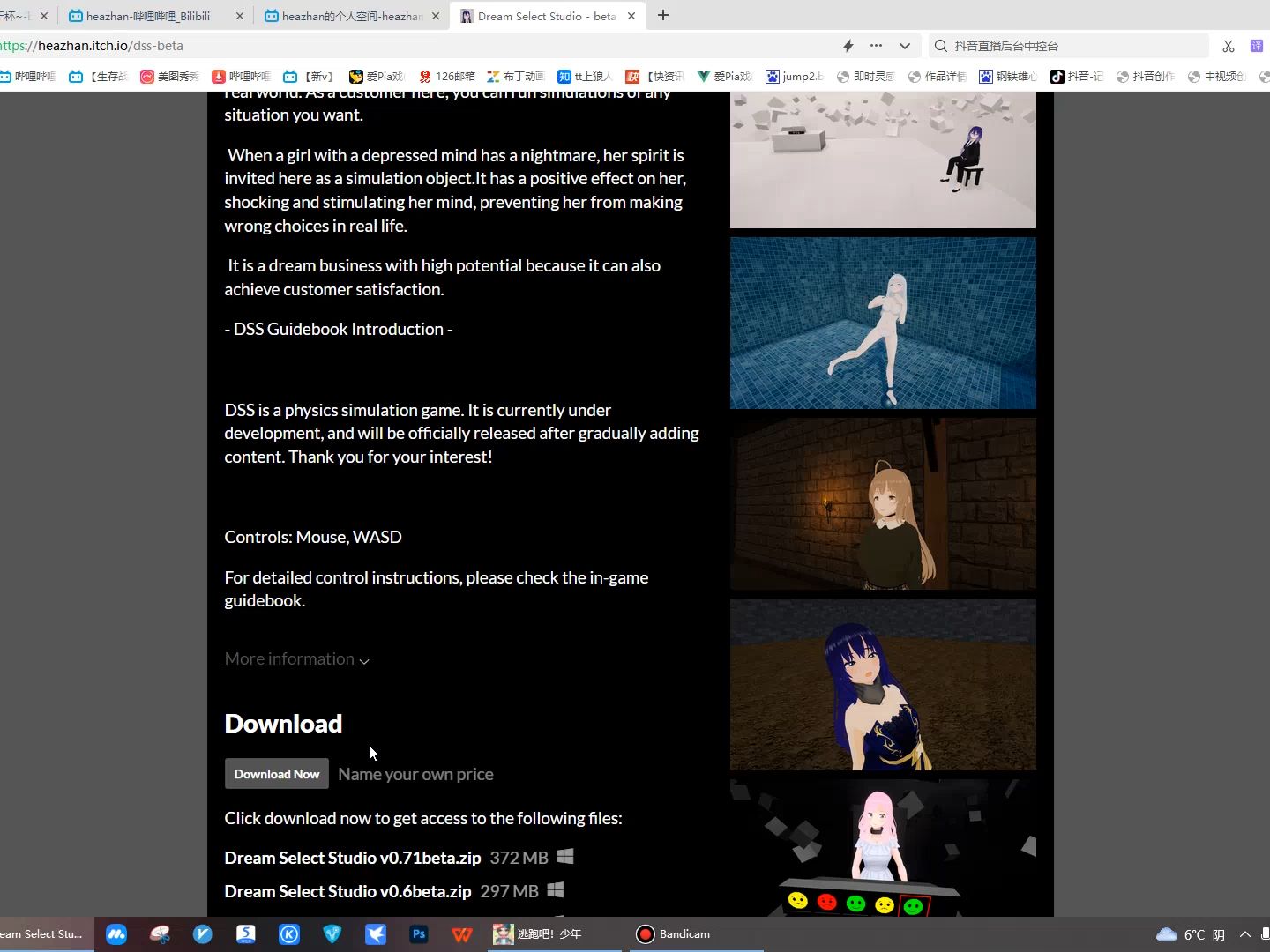Image resolution: width=1270 pixels, height=952 pixels.
Task: Open the 即时灵感 bookmark
Action: [866, 77]
